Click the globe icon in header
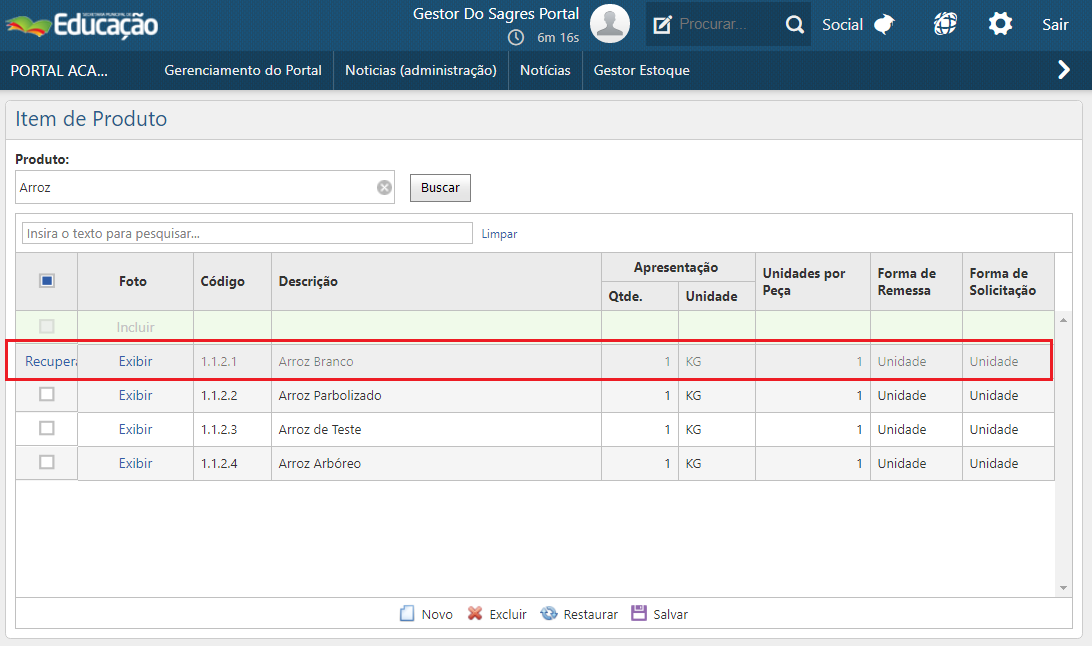The height and width of the screenshot is (646, 1092). 945,25
